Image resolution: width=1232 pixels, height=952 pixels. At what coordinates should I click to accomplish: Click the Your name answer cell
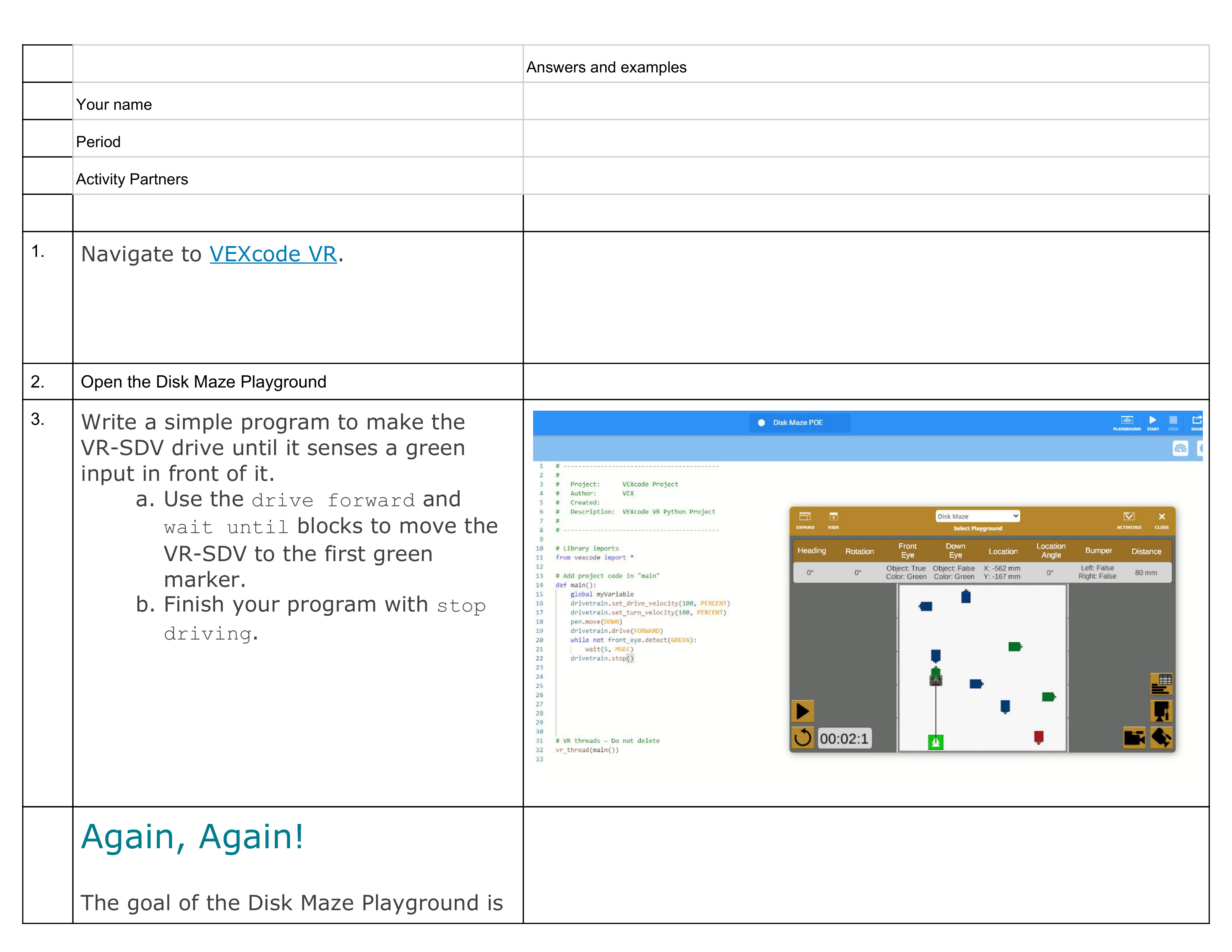[865, 101]
